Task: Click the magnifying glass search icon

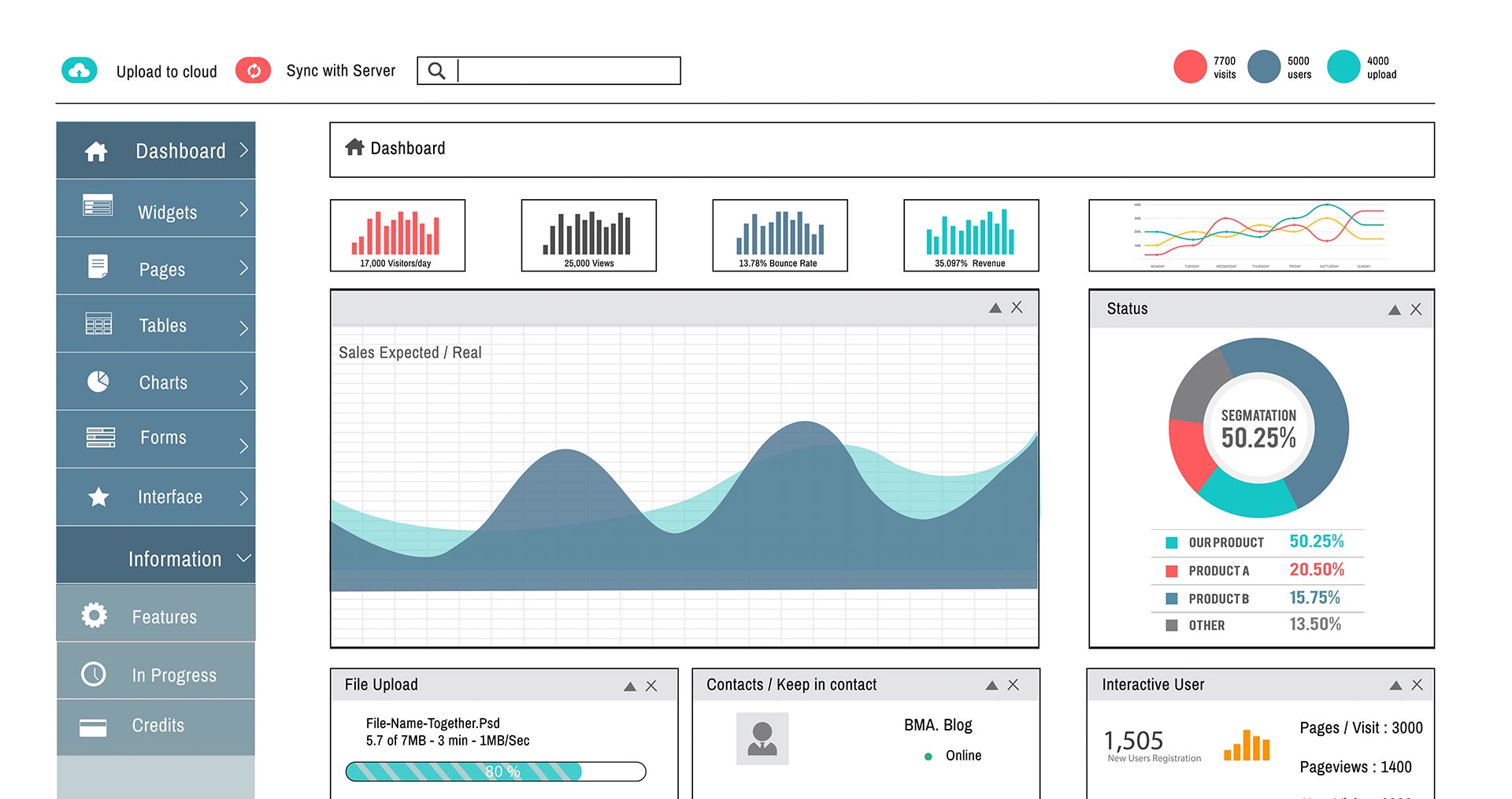Action: coord(437,71)
